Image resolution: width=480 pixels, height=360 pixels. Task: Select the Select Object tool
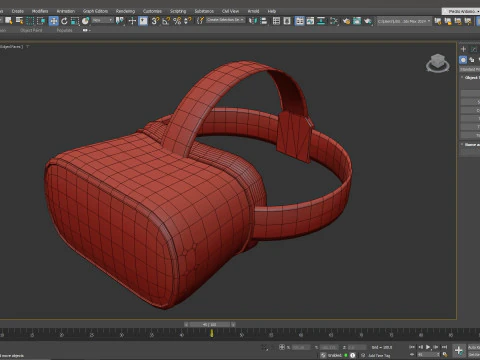(9, 21)
